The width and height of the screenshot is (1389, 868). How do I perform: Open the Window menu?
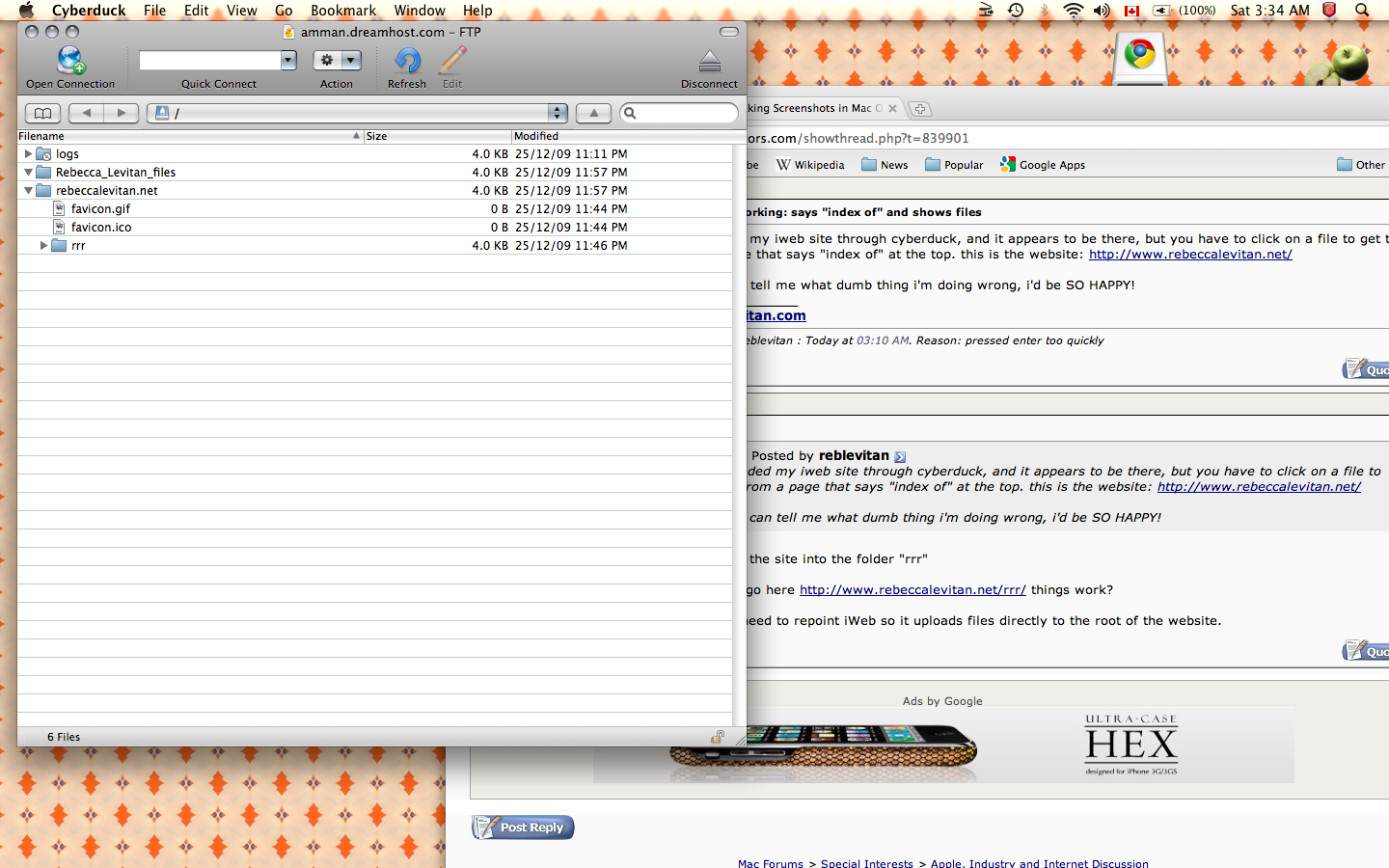(420, 11)
